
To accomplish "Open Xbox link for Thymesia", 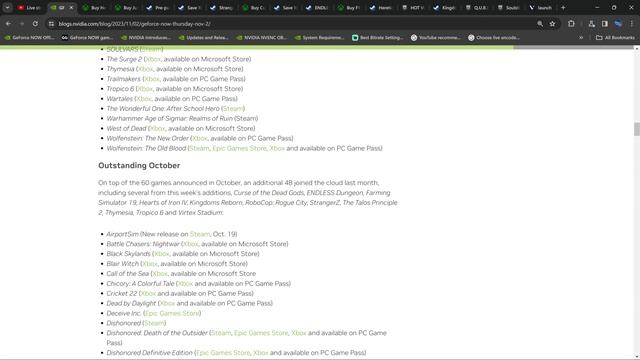I will point(145,69).
